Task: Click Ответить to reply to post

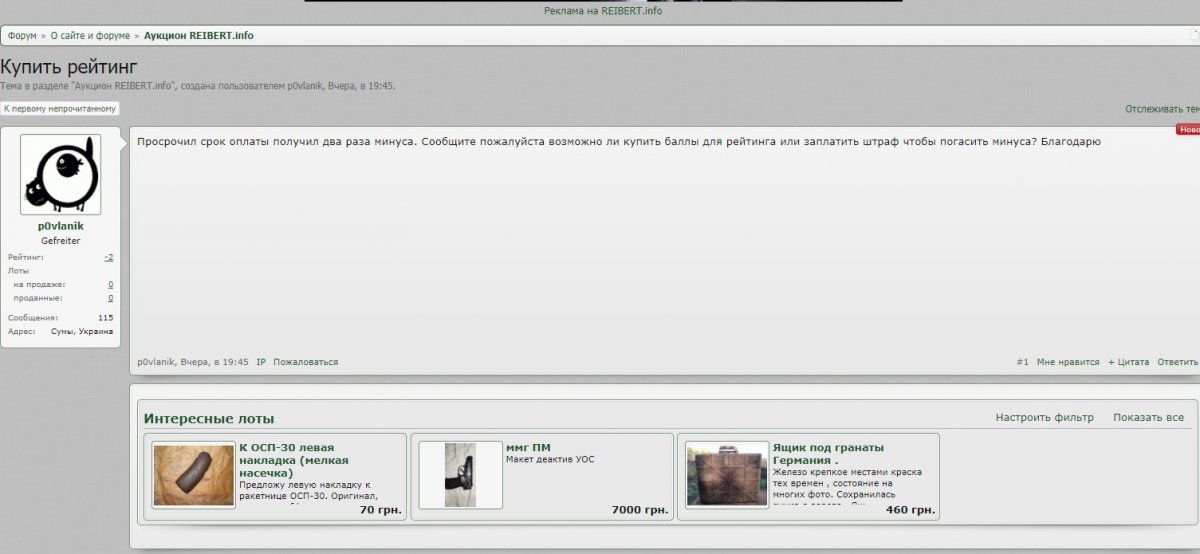Action: click(x=1178, y=362)
